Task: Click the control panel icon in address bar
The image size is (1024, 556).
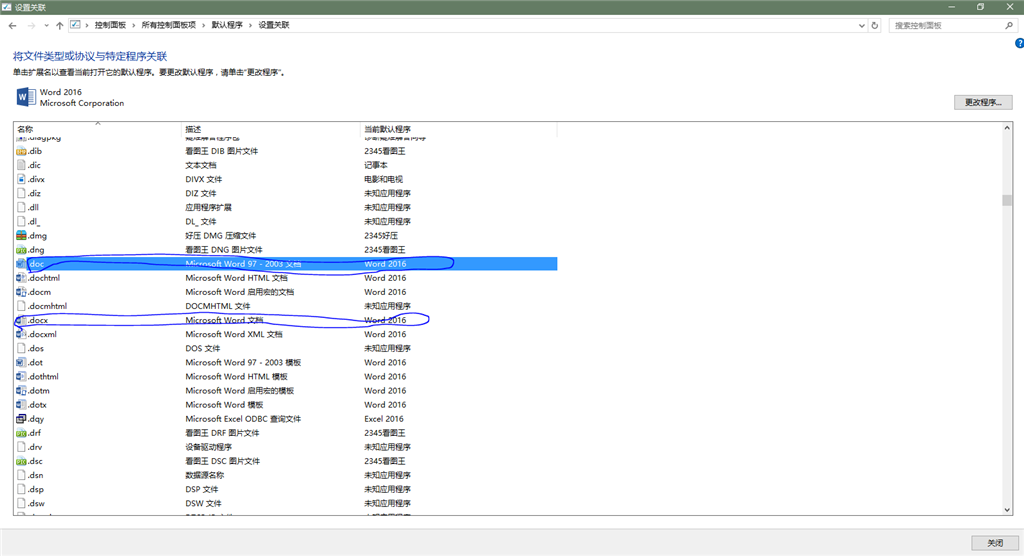Action: coord(75,25)
